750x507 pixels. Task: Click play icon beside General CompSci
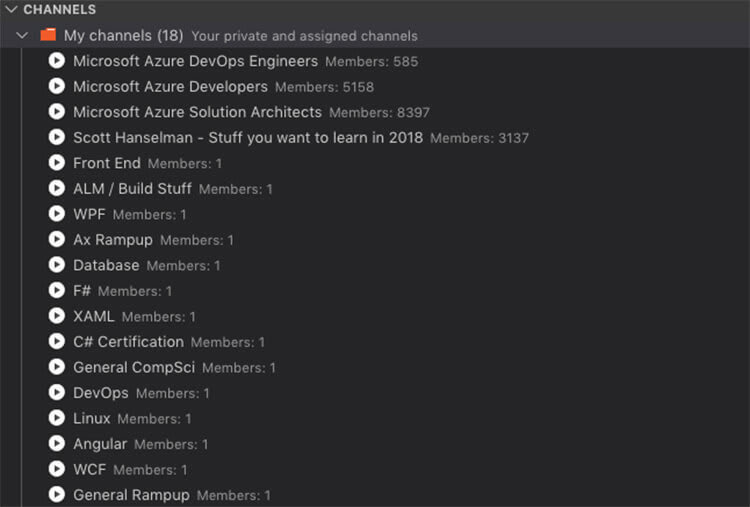[56, 367]
